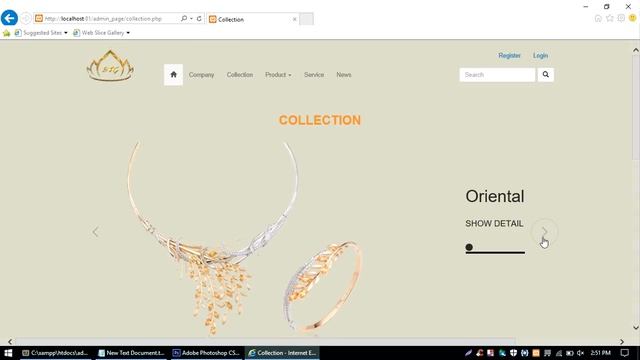Click the browser Forward arrow button
Image resolution: width=640 pixels, height=360 pixels.
pos(26,18)
